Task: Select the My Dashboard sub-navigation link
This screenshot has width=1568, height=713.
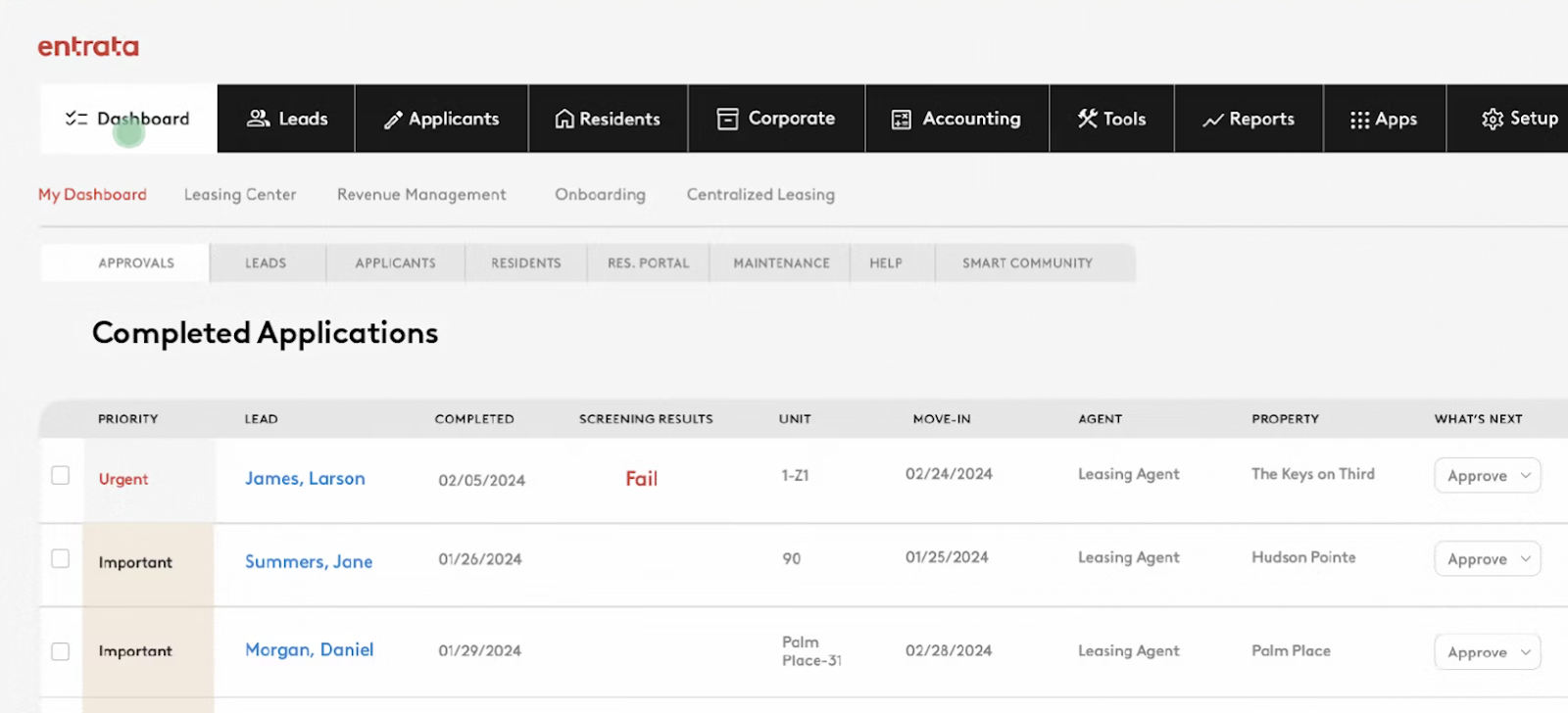Action: (92, 195)
